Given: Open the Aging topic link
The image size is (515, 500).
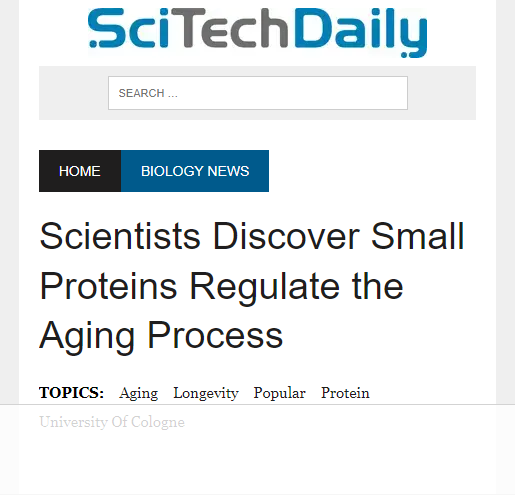Looking at the screenshot, I should click(139, 393).
